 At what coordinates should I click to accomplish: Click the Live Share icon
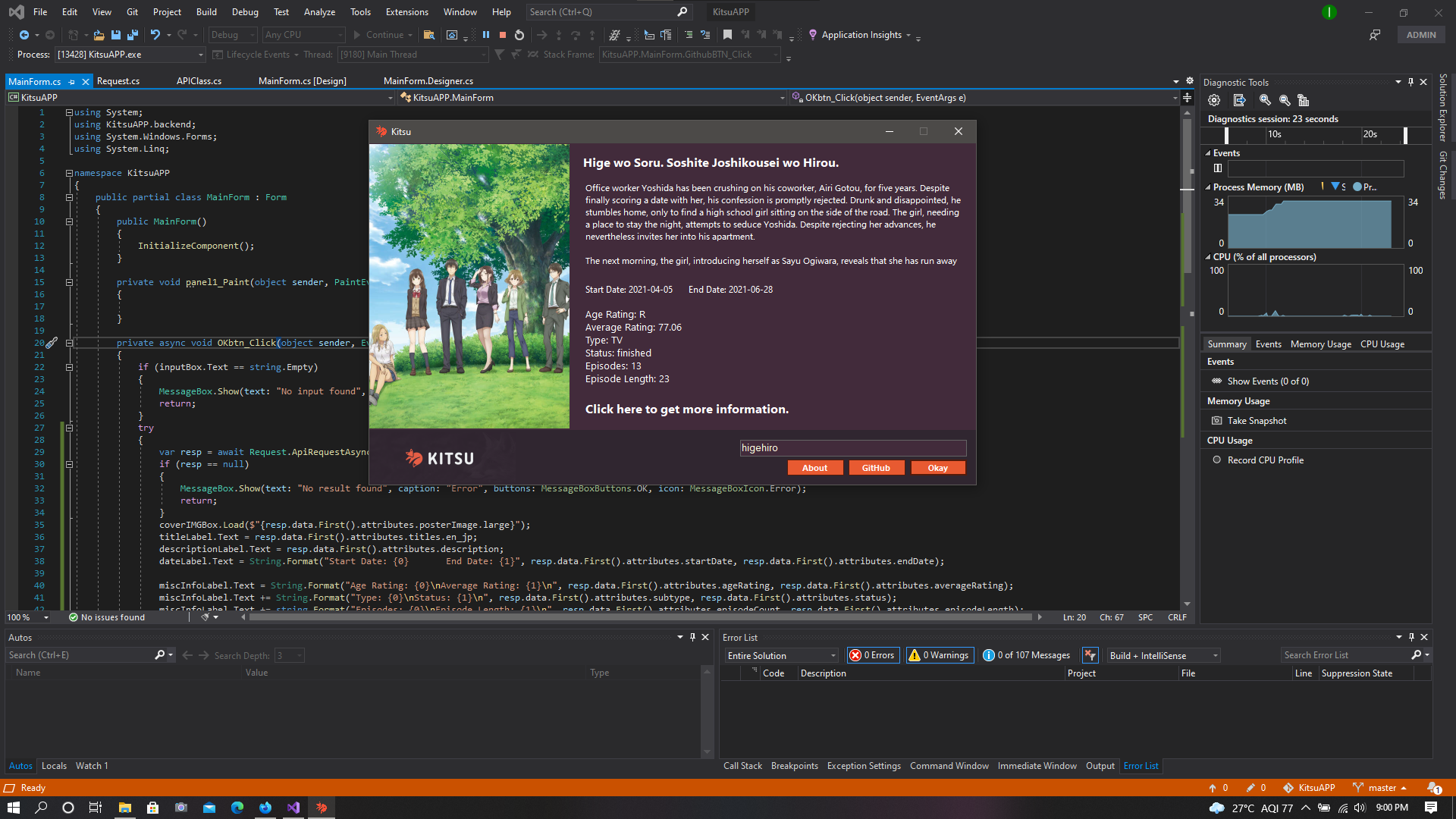point(1375,35)
